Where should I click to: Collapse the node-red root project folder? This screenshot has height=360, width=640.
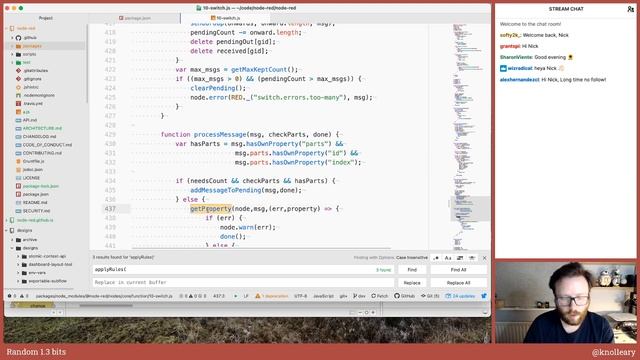(7, 29)
